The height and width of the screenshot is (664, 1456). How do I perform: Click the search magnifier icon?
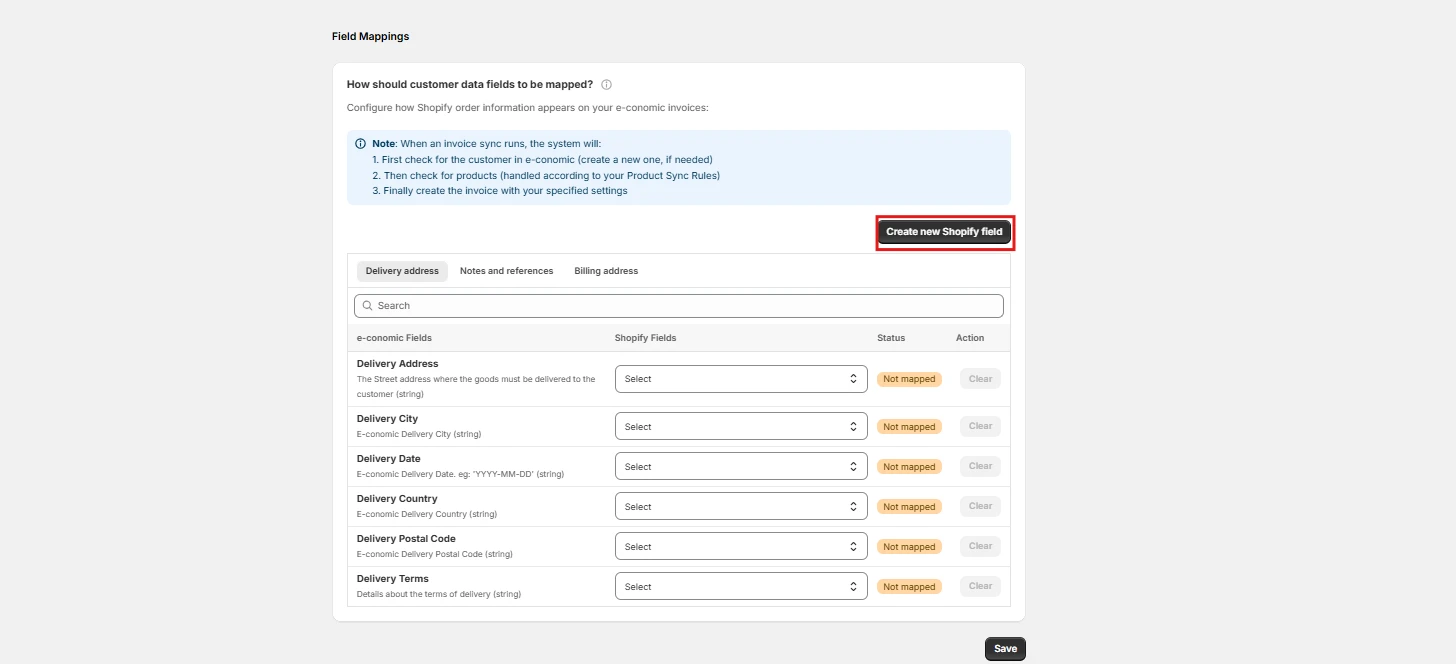point(367,306)
